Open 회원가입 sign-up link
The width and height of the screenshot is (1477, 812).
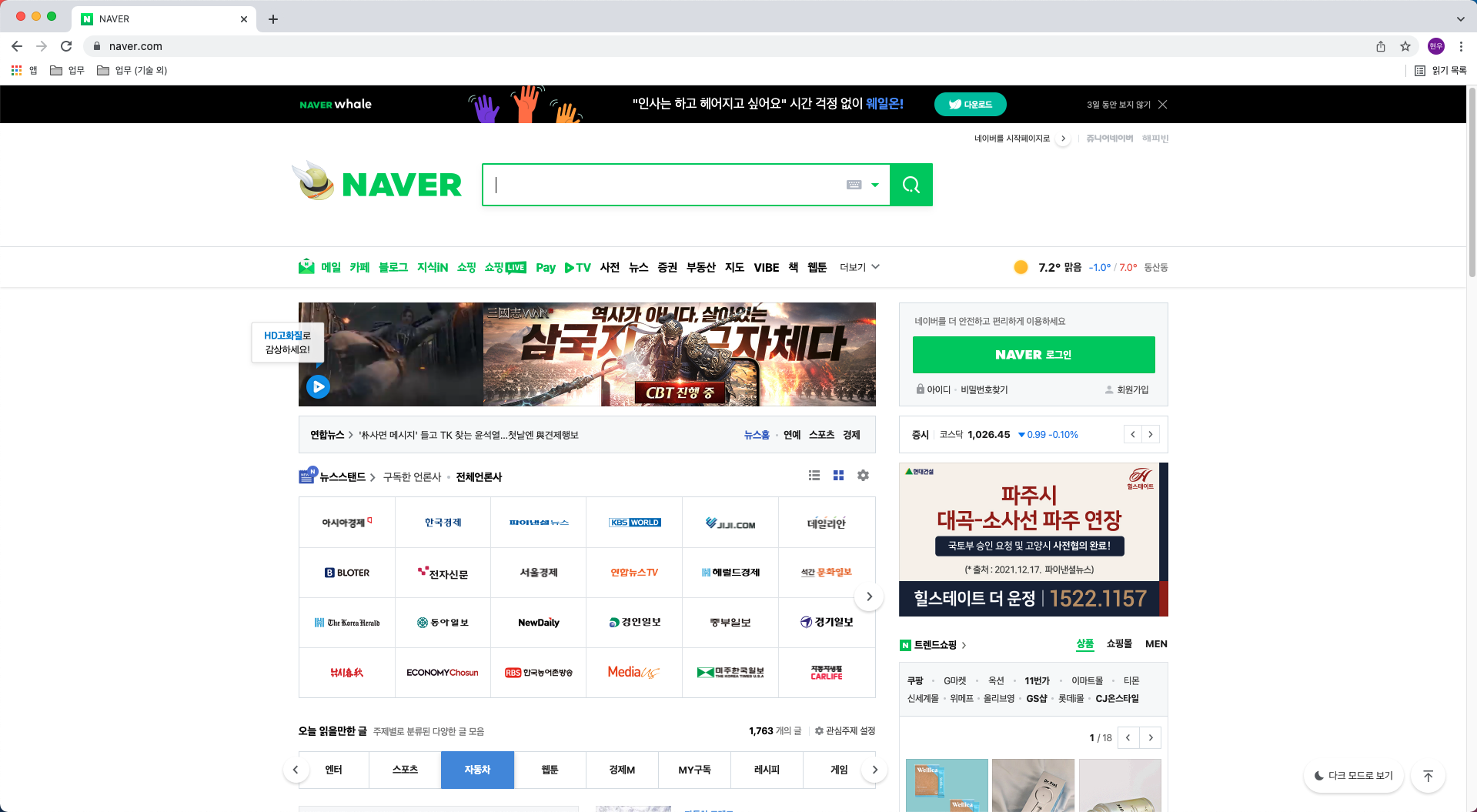1127,389
